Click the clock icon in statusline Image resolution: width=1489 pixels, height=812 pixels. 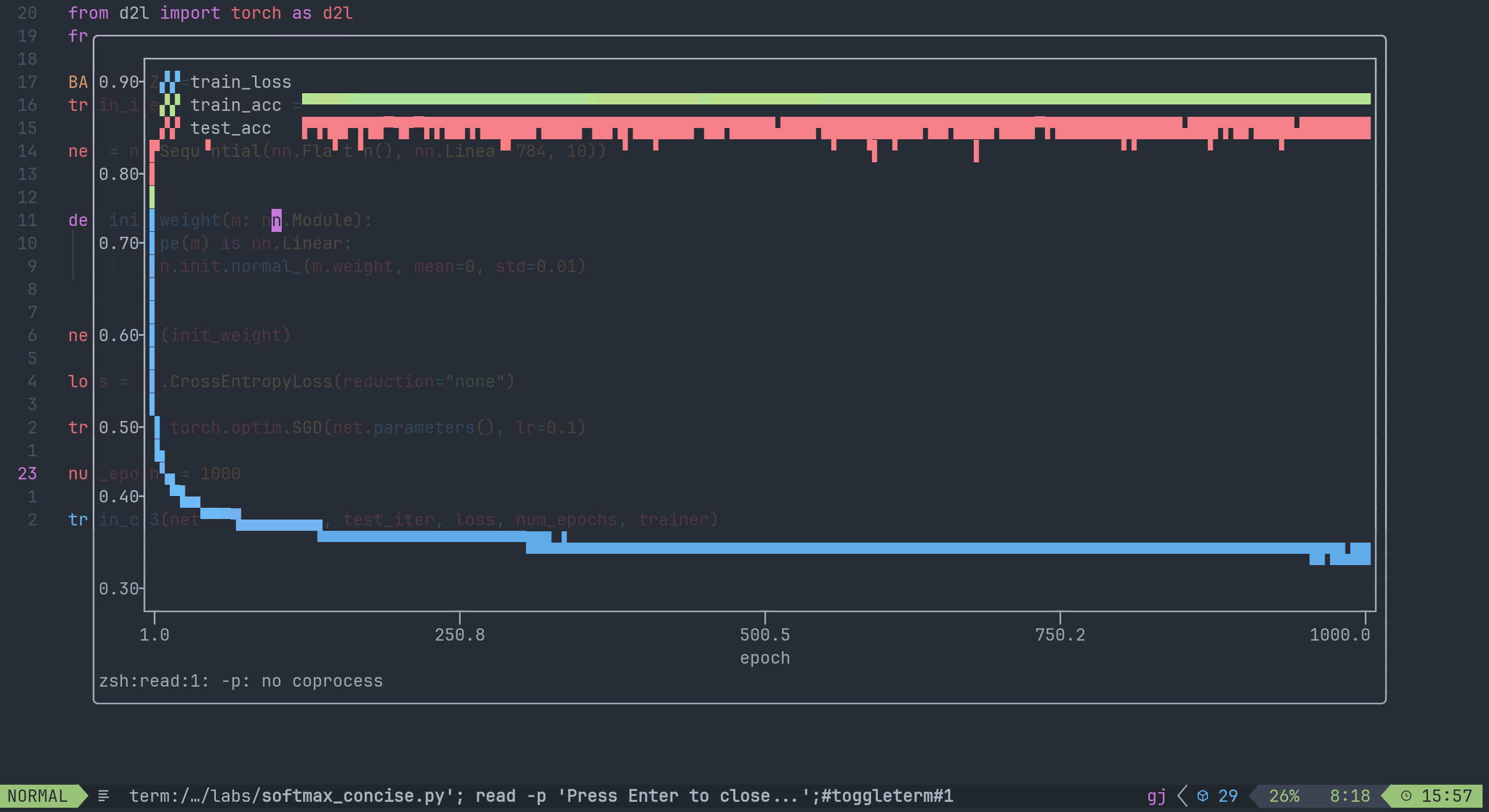pos(1407,796)
